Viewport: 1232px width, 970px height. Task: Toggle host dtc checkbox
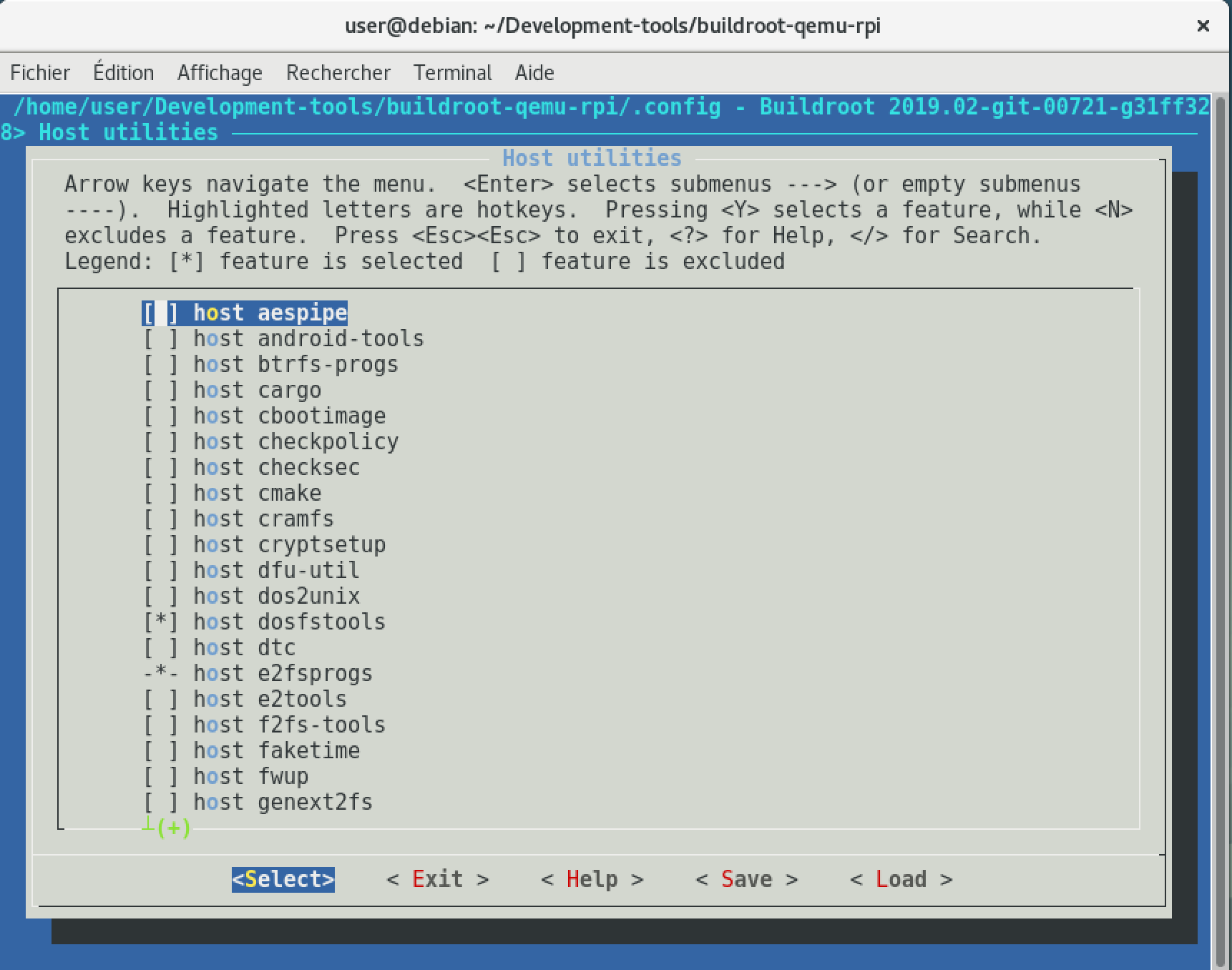[161, 647]
